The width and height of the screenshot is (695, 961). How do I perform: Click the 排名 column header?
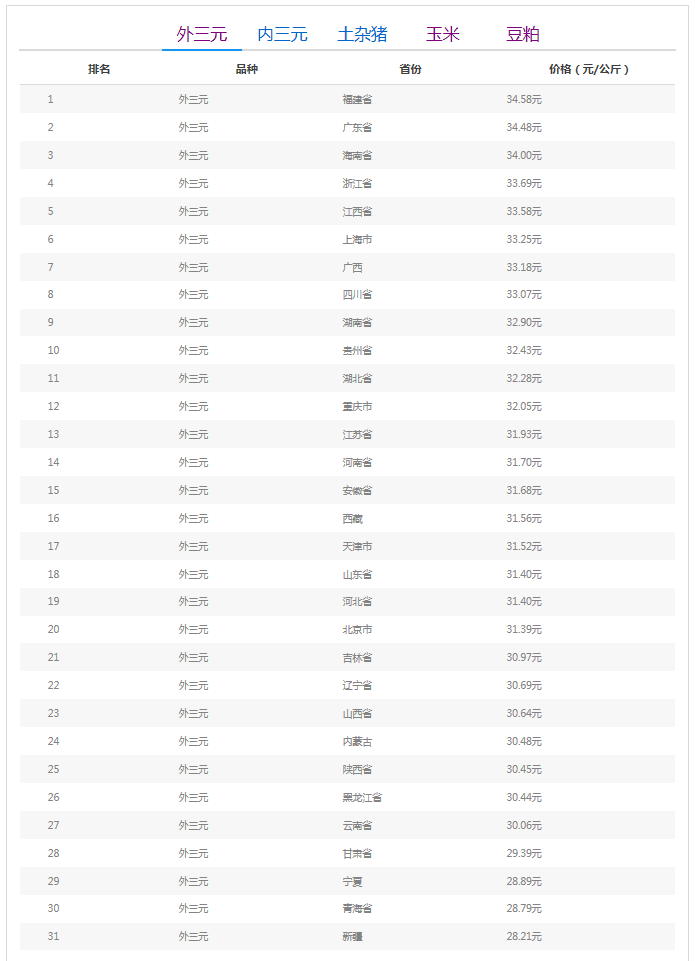[99, 69]
